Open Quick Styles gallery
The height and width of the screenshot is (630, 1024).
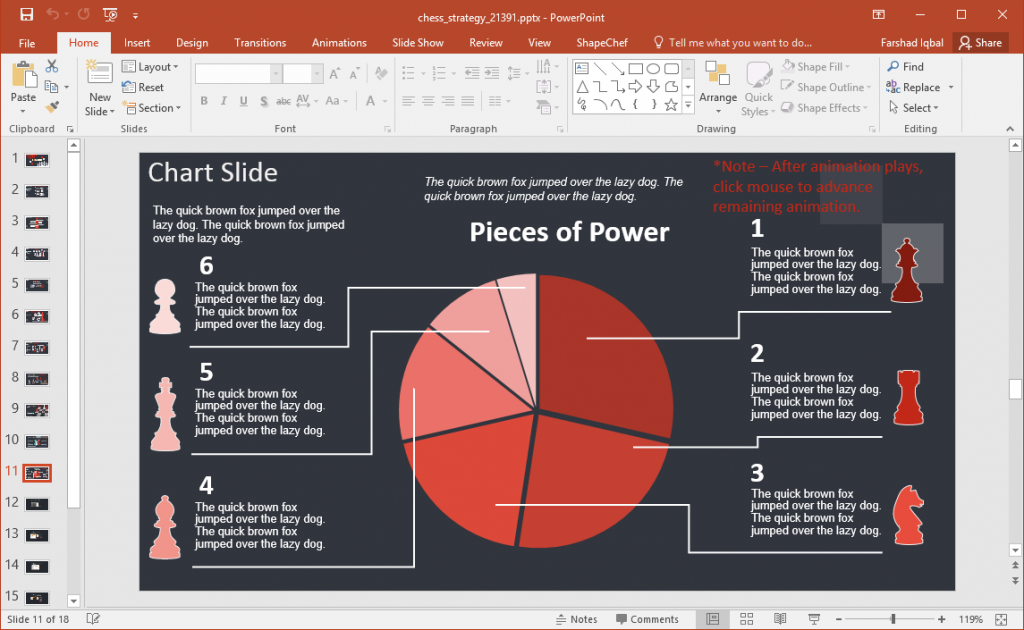(x=758, y=89)
